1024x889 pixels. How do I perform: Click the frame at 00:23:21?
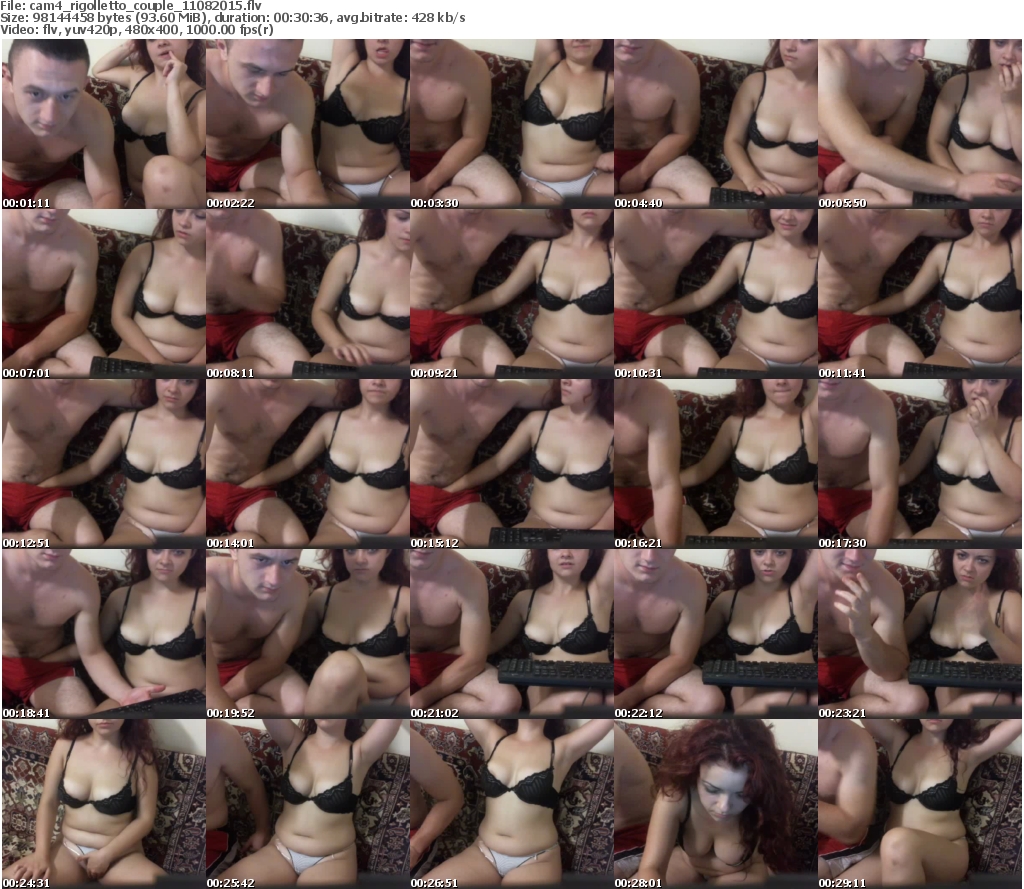(920, 634)
